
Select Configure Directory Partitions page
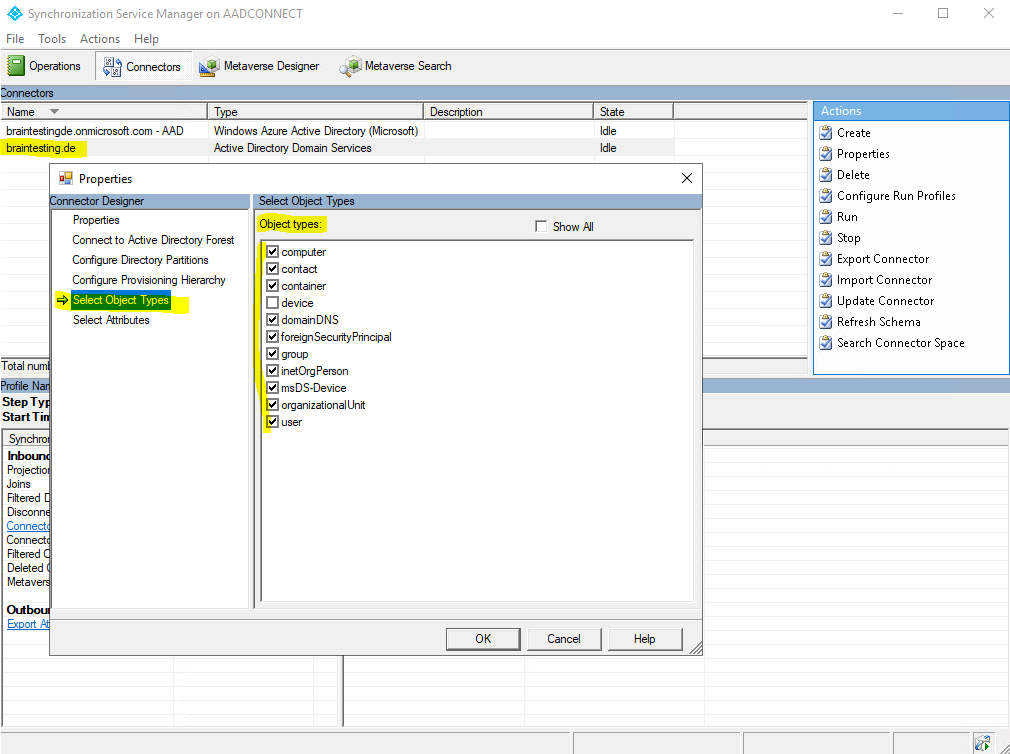coord(140,260)
